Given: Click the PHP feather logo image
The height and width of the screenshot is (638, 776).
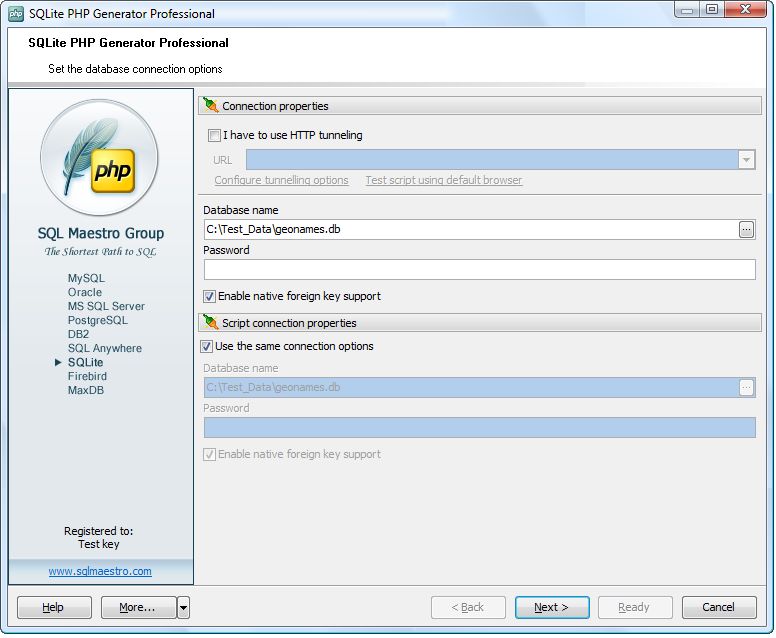Looking at the screenshot, I should 99,158.
